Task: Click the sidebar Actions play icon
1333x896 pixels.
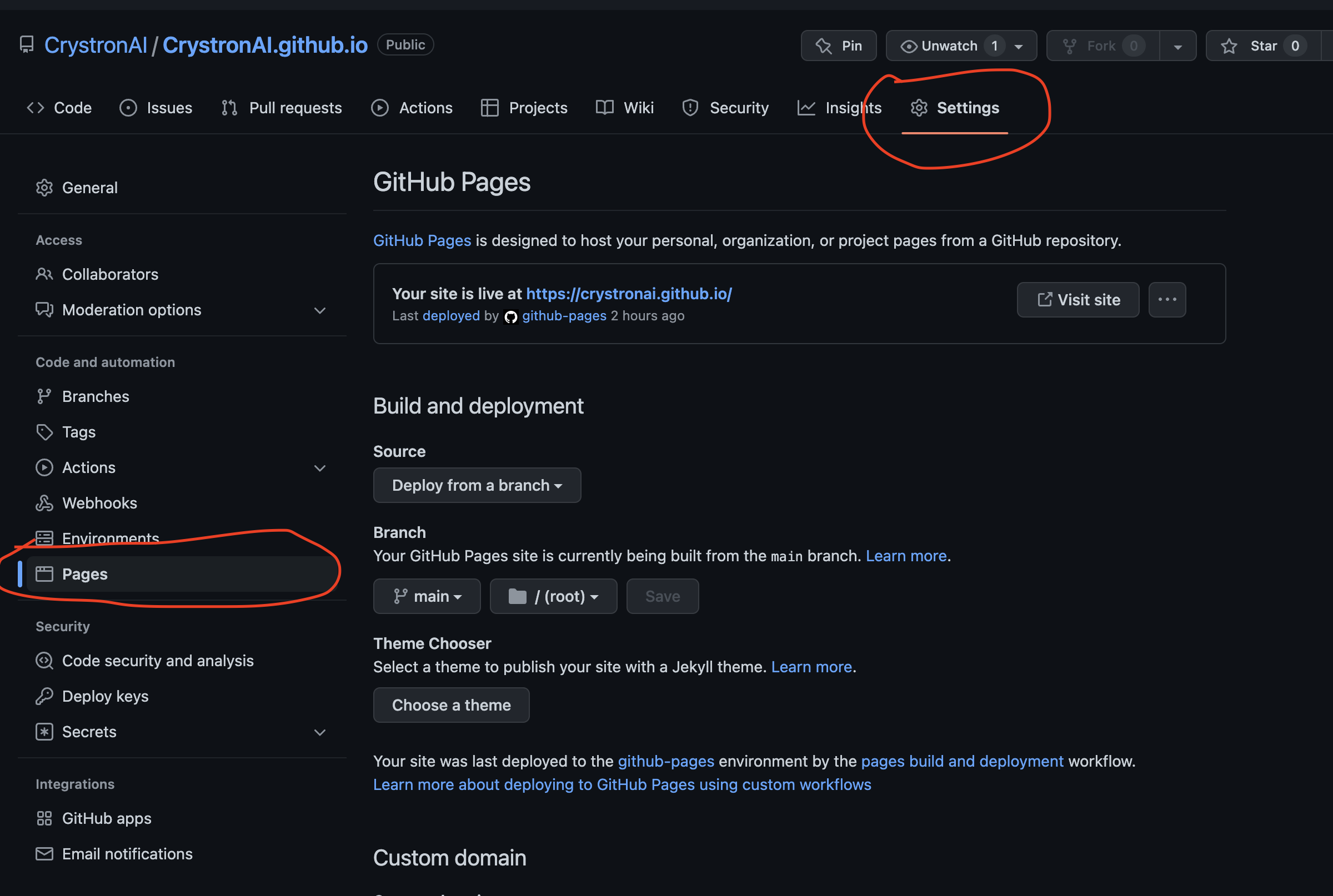Action: click(44, 467)
